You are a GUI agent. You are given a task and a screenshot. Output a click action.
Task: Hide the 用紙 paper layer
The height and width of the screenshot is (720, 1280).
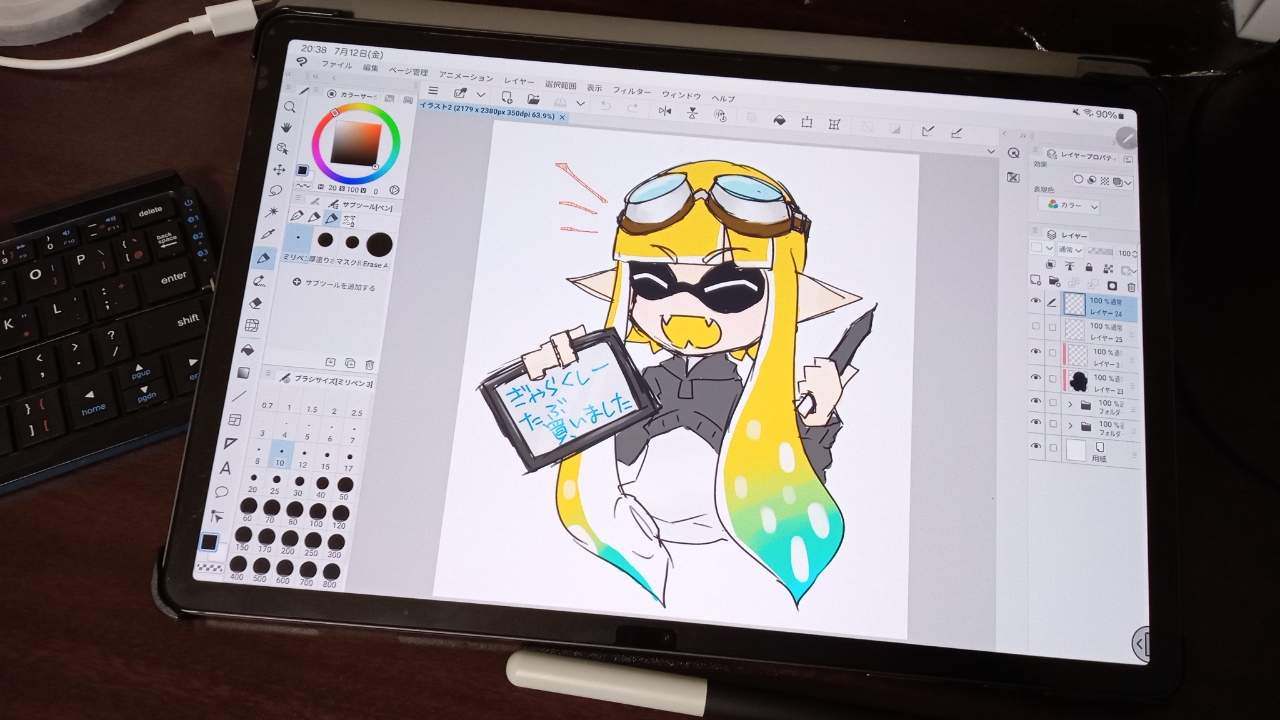pos(1035,446)
